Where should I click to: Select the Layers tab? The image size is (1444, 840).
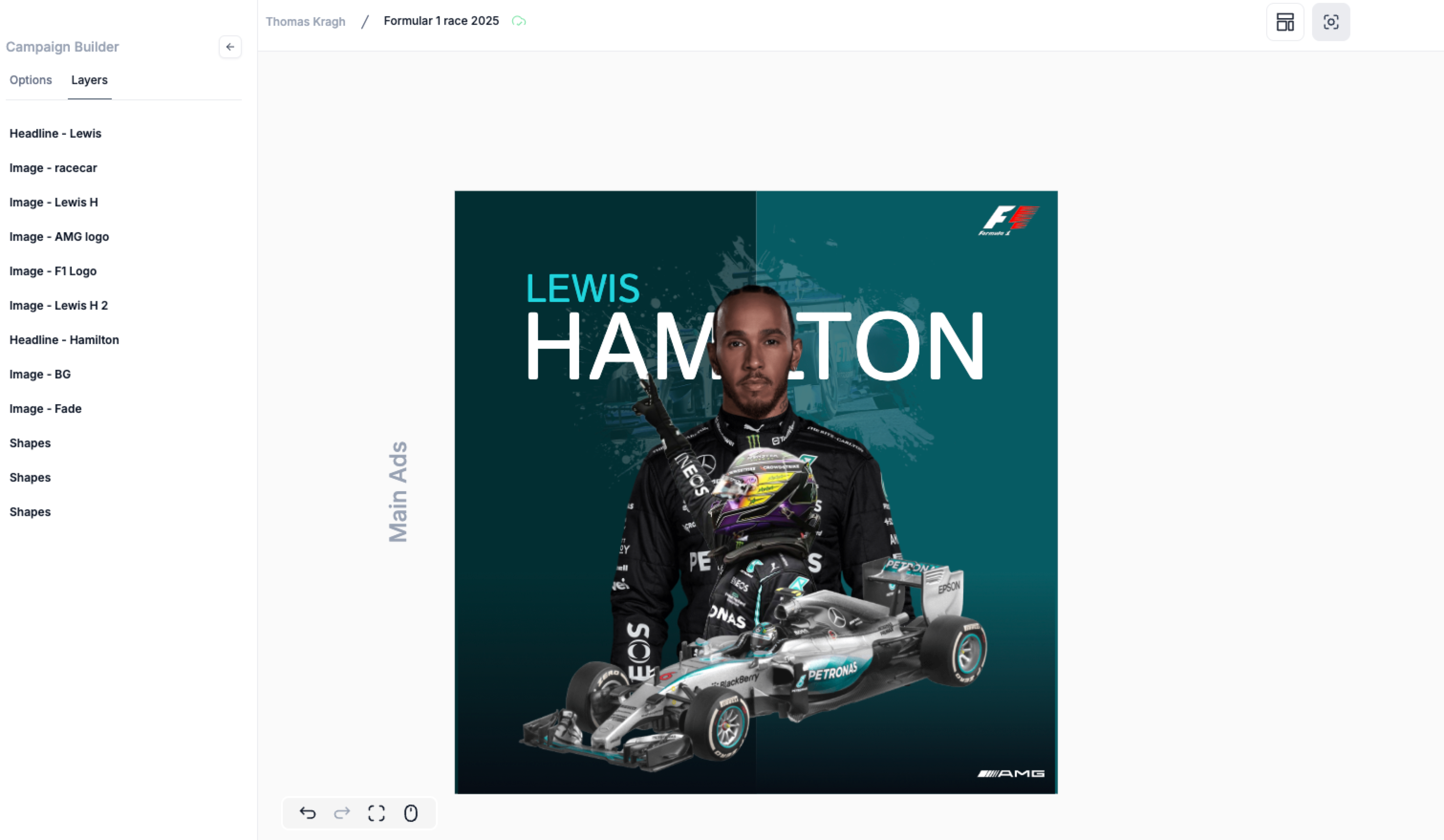[89, 80]
